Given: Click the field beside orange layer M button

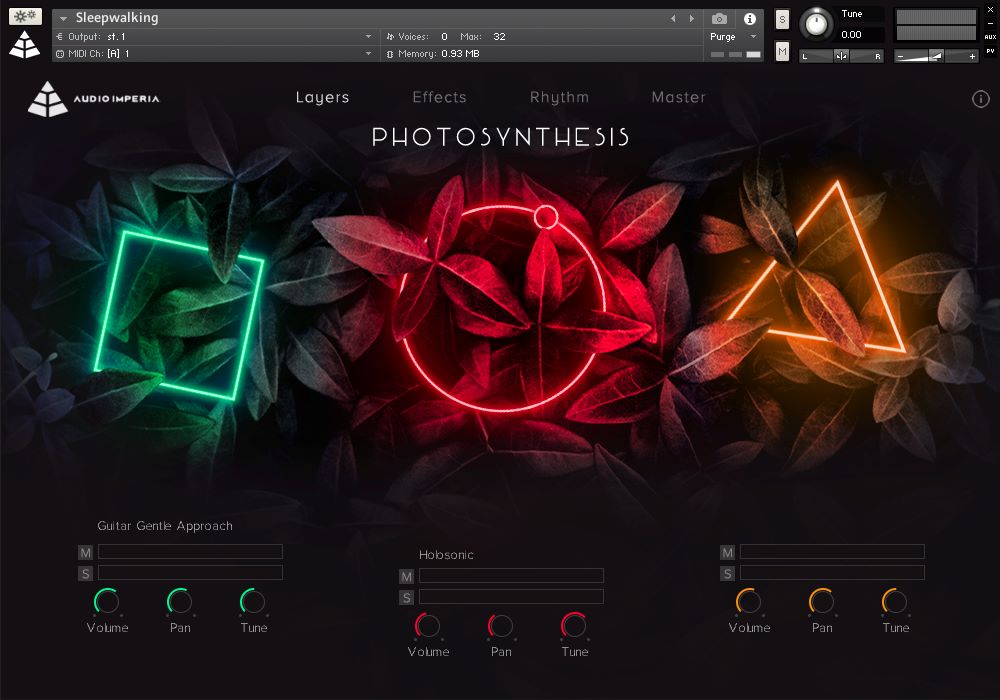Looking at the screenshot, I should pos(832,551).
